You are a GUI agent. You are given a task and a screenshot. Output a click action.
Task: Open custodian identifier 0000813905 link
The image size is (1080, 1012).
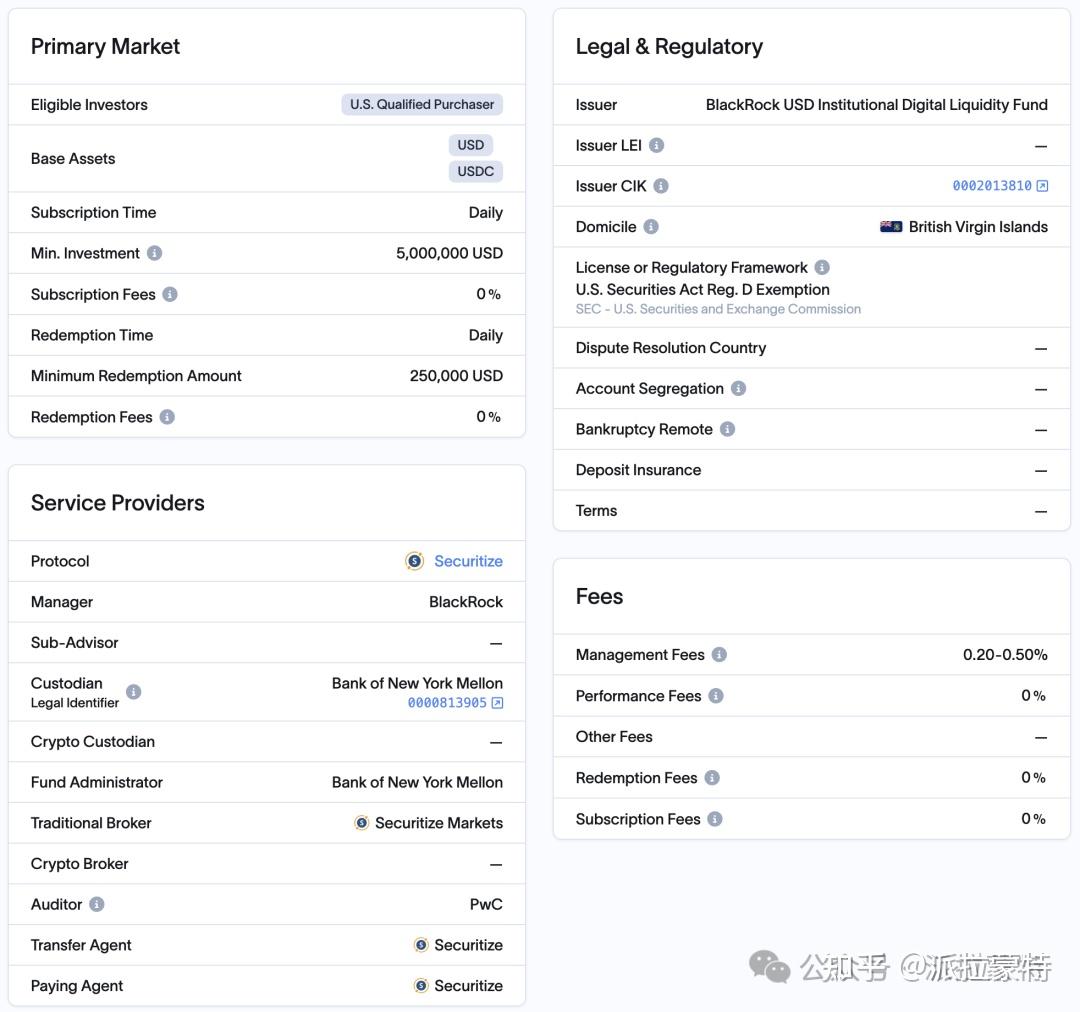pos(455,703)
